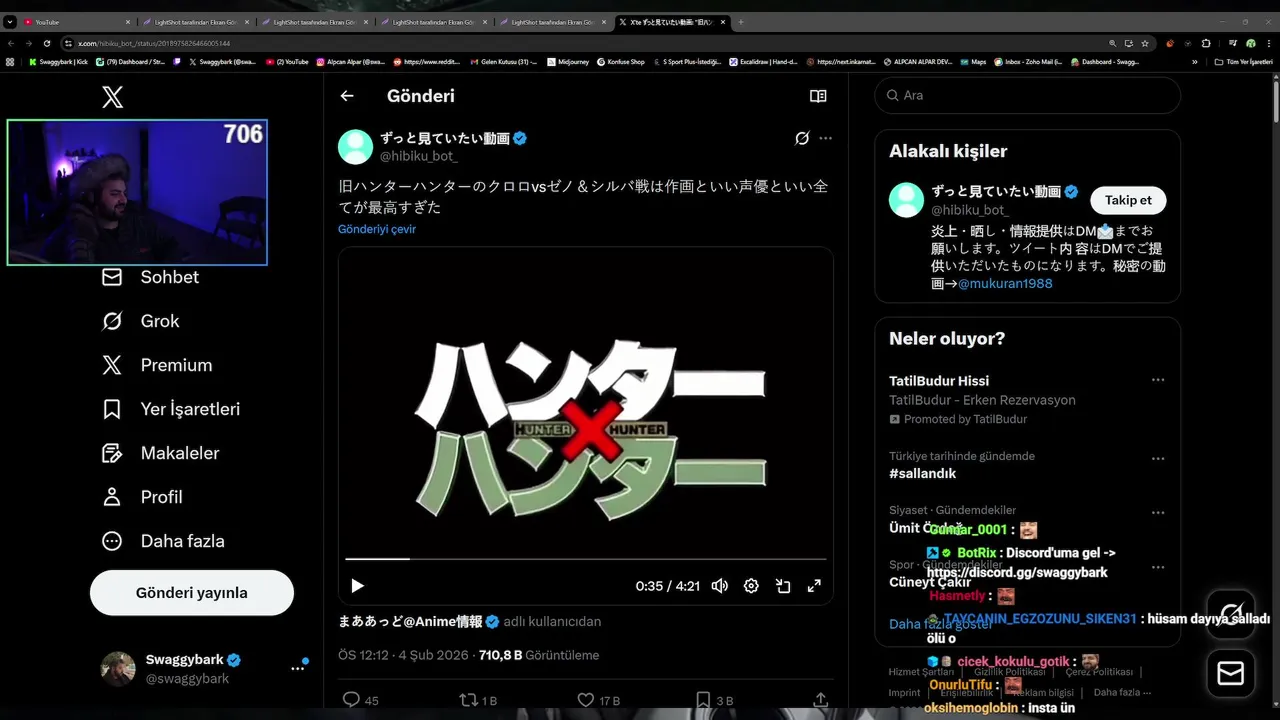Open Makaleler in the sidebar
The image size is (1280, 720).
click(160, 453)
